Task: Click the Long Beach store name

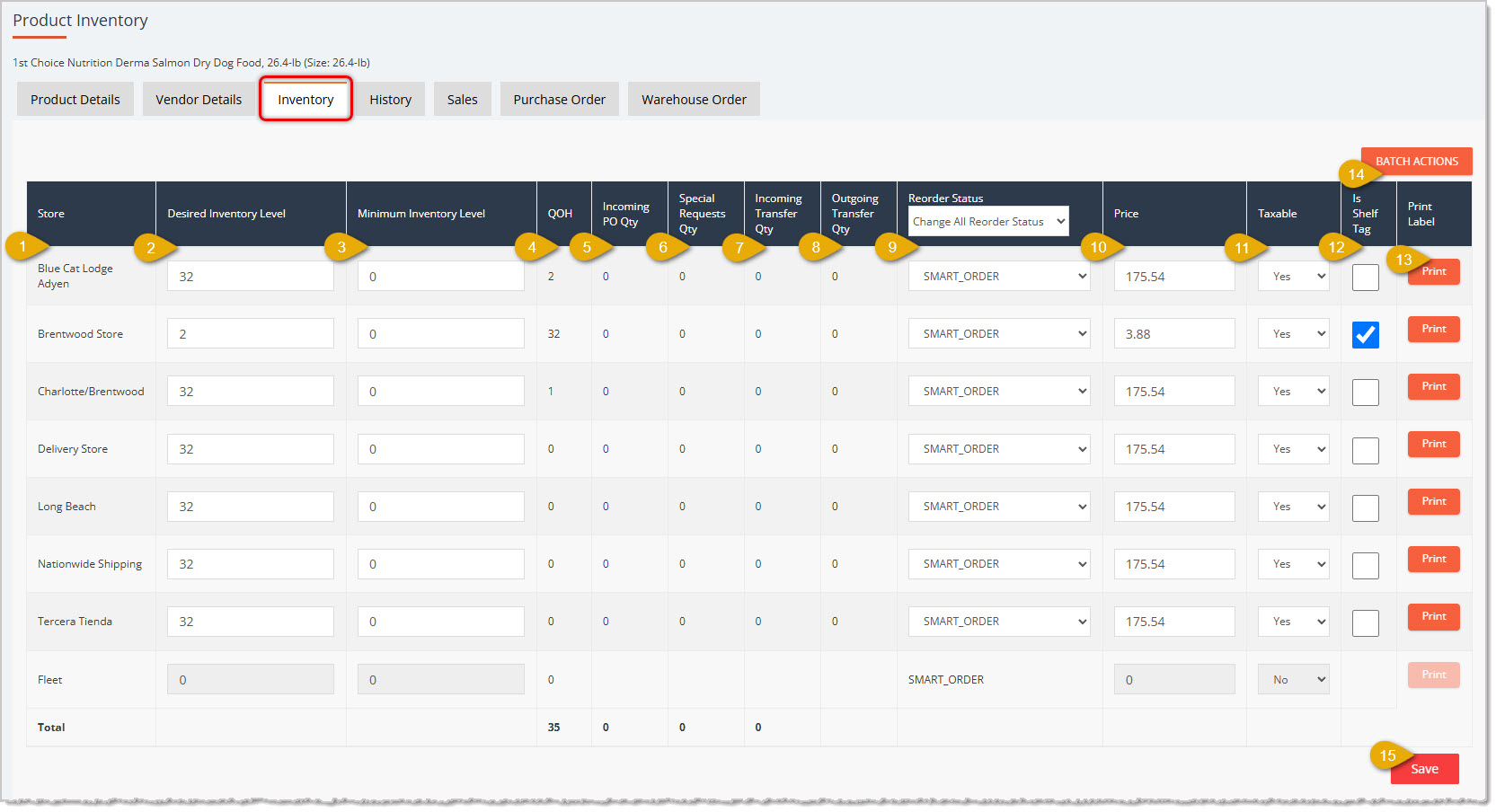Action: pyautogui.click(x=66, y=507)
